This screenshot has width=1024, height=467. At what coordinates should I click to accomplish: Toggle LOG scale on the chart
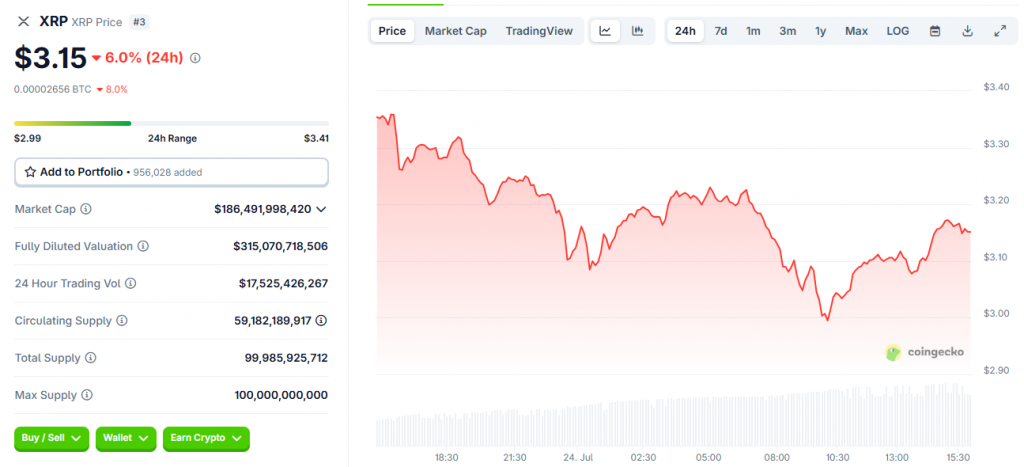[897, 31]
